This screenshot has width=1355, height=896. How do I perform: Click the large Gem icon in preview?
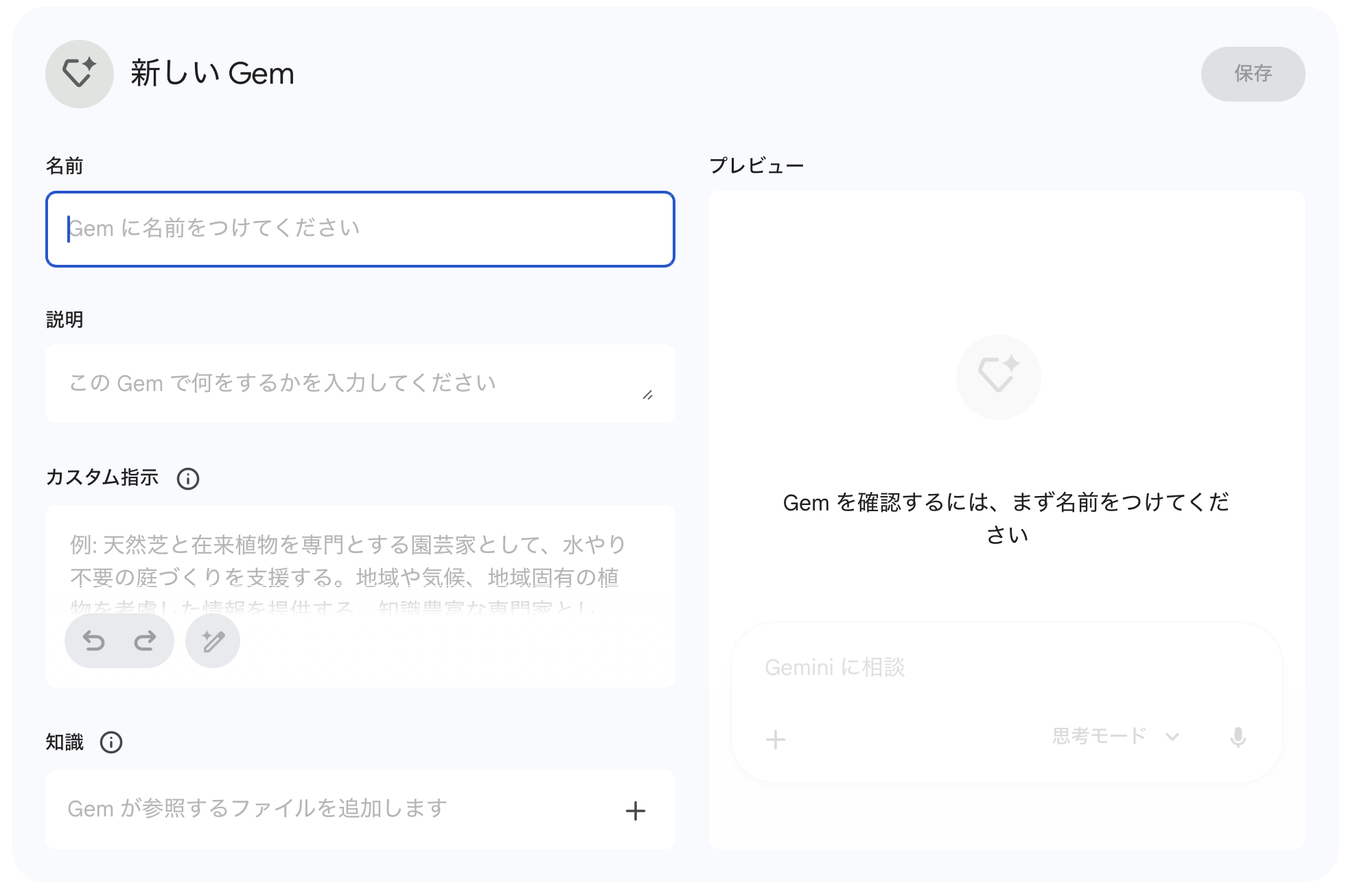click(x=998, y=377)
